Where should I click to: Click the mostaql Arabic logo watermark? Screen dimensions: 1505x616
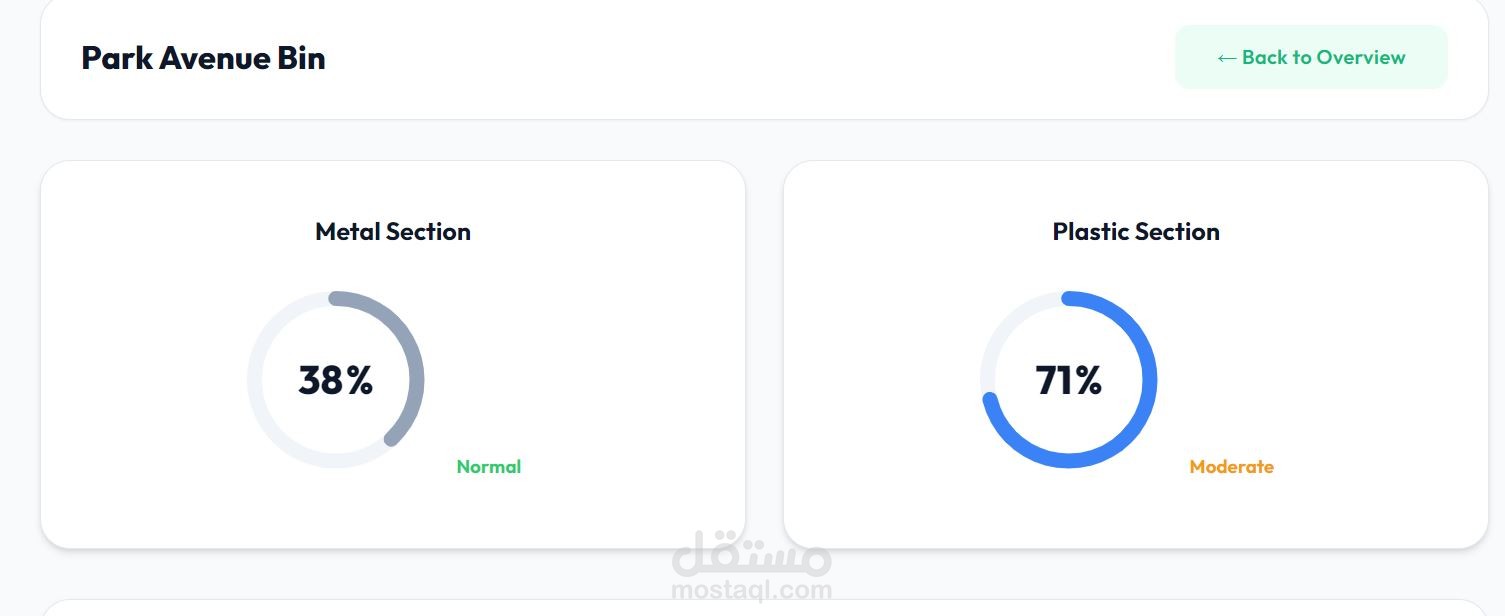[752, 555]
